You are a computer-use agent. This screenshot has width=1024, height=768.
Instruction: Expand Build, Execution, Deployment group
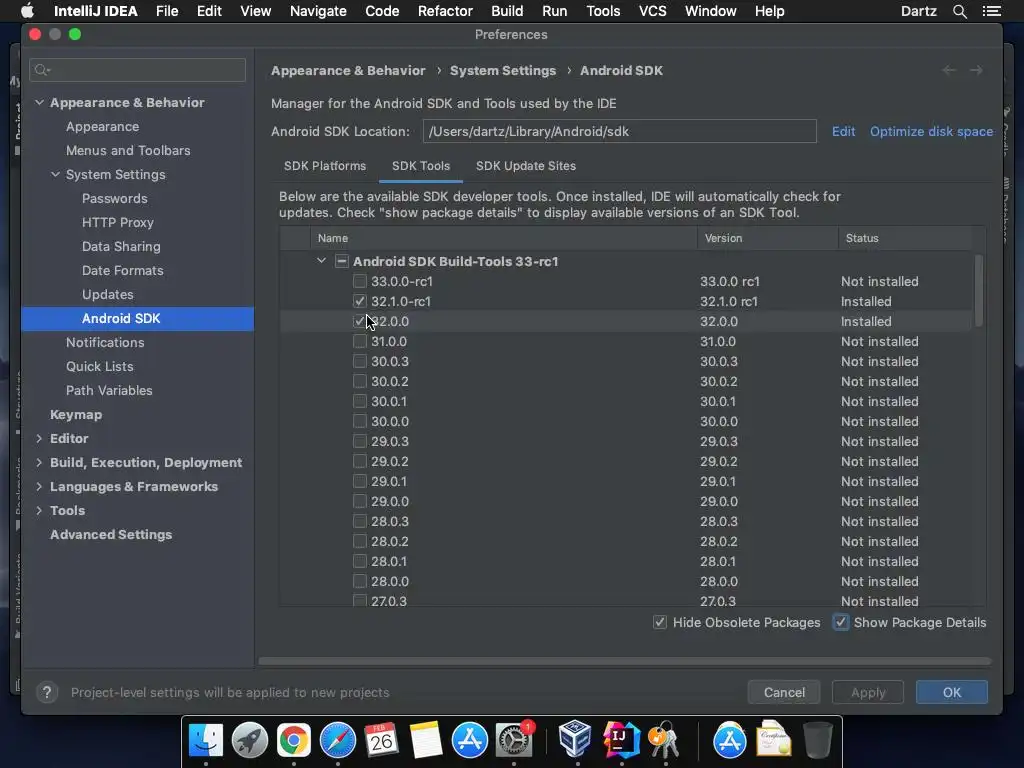[39, 462]
